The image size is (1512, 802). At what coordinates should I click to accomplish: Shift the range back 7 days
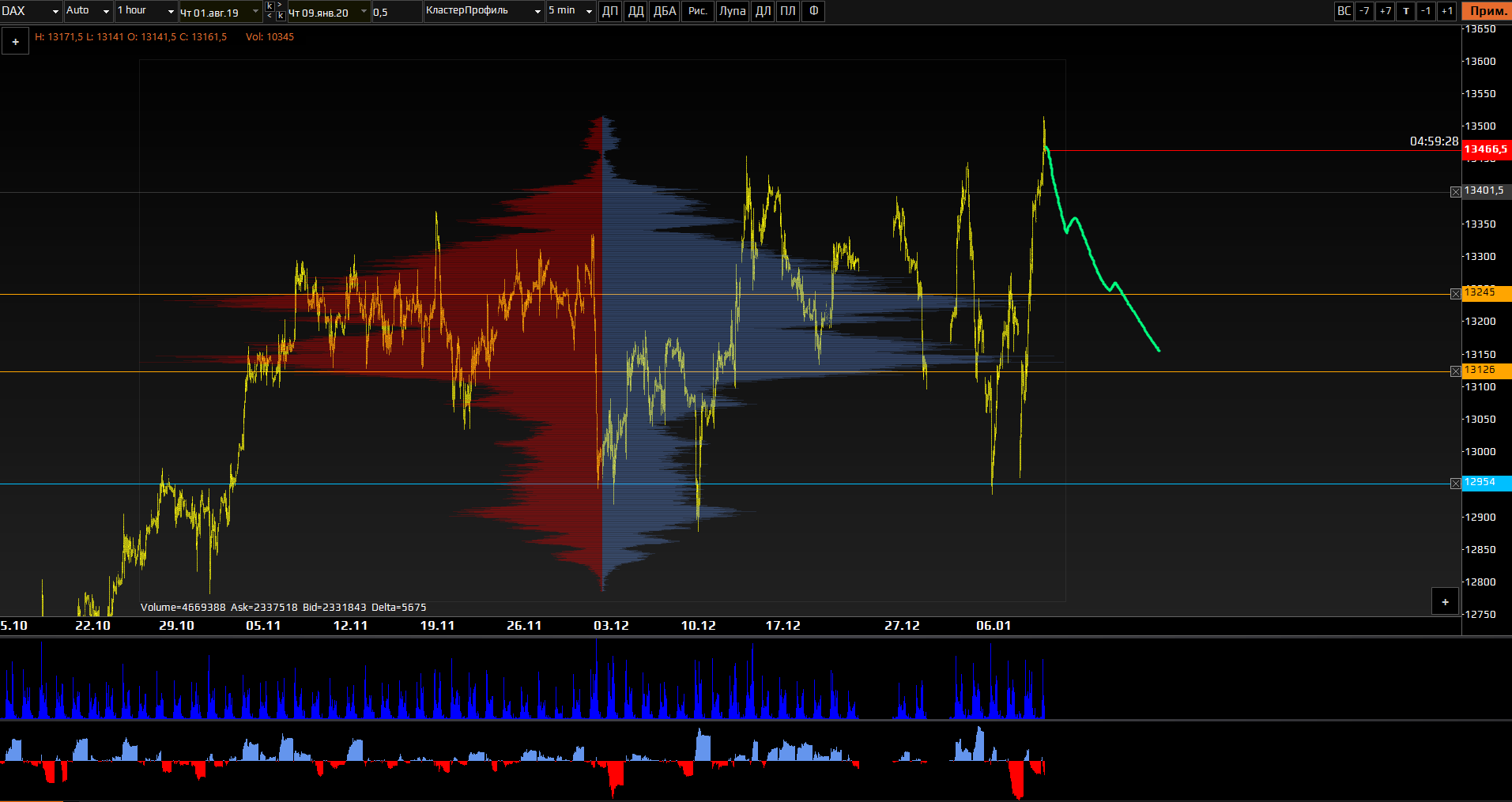(1364, 11)
